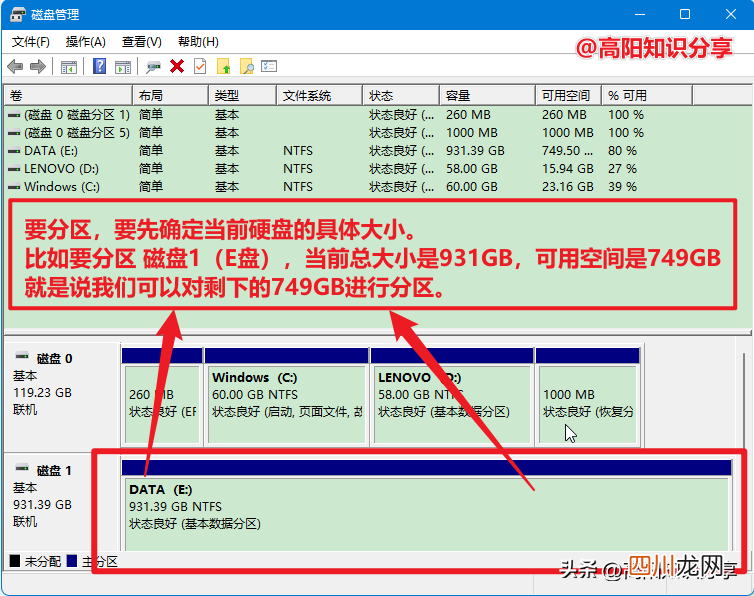Select the Windows (C:) 60.00 GB partition block
754x596 pixels.
point(287,397)
